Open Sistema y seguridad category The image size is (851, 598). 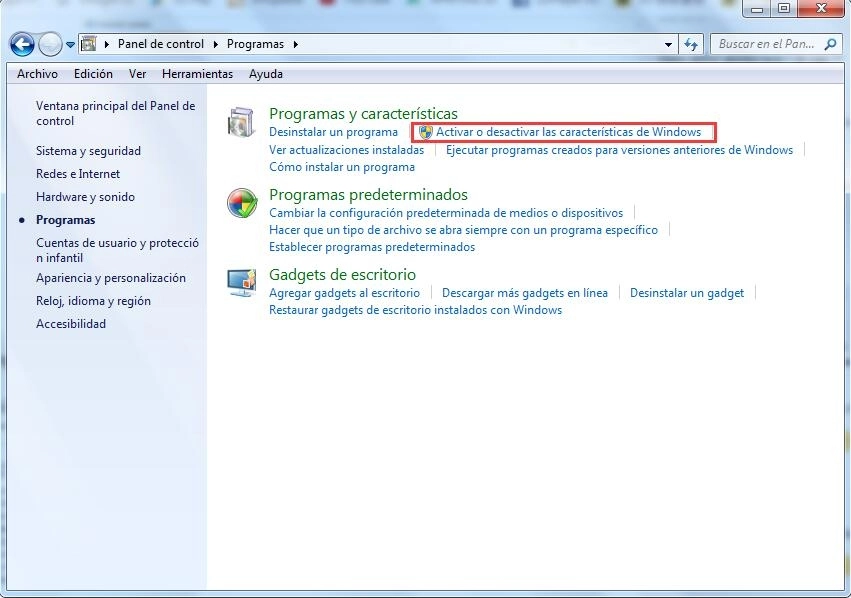88,151
